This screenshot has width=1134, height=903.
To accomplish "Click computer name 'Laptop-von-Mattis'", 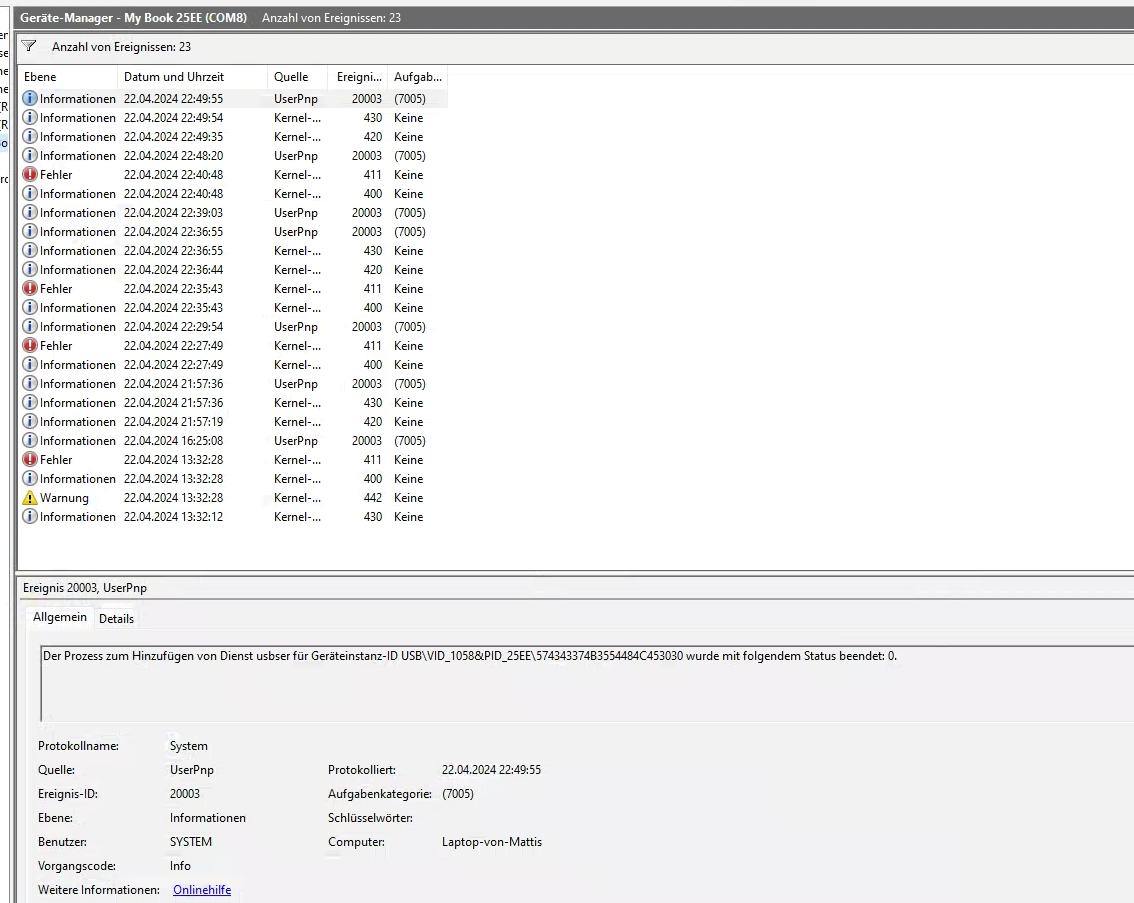I will coord(492,842).
